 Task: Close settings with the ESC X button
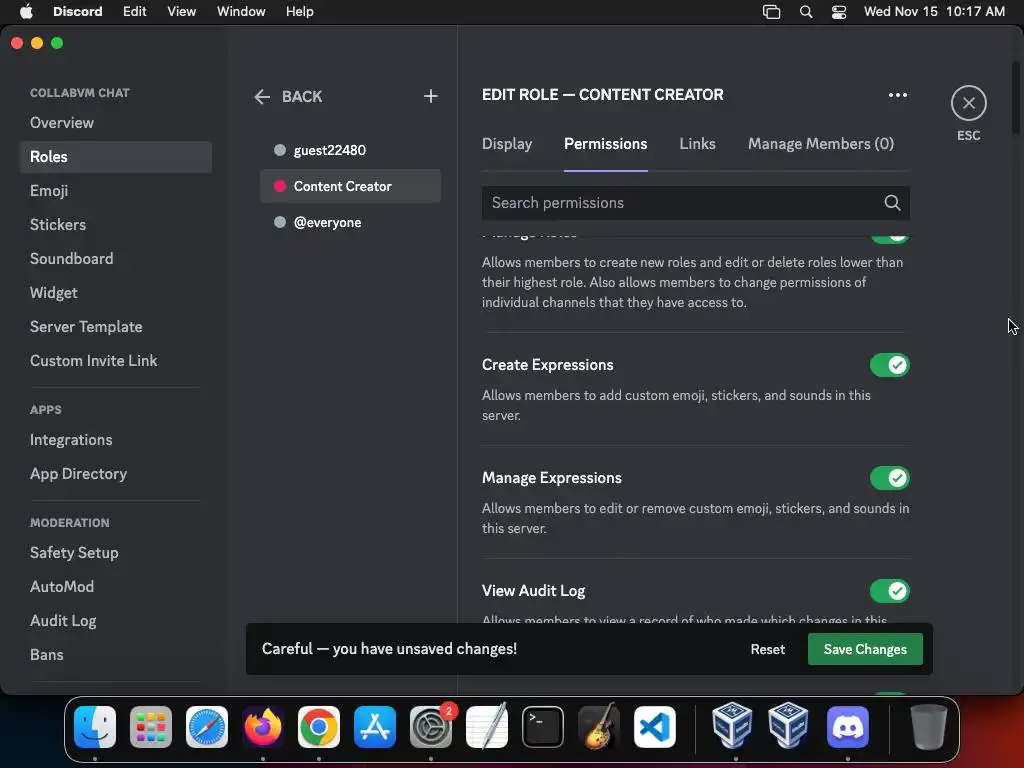[x=968, y=103]
